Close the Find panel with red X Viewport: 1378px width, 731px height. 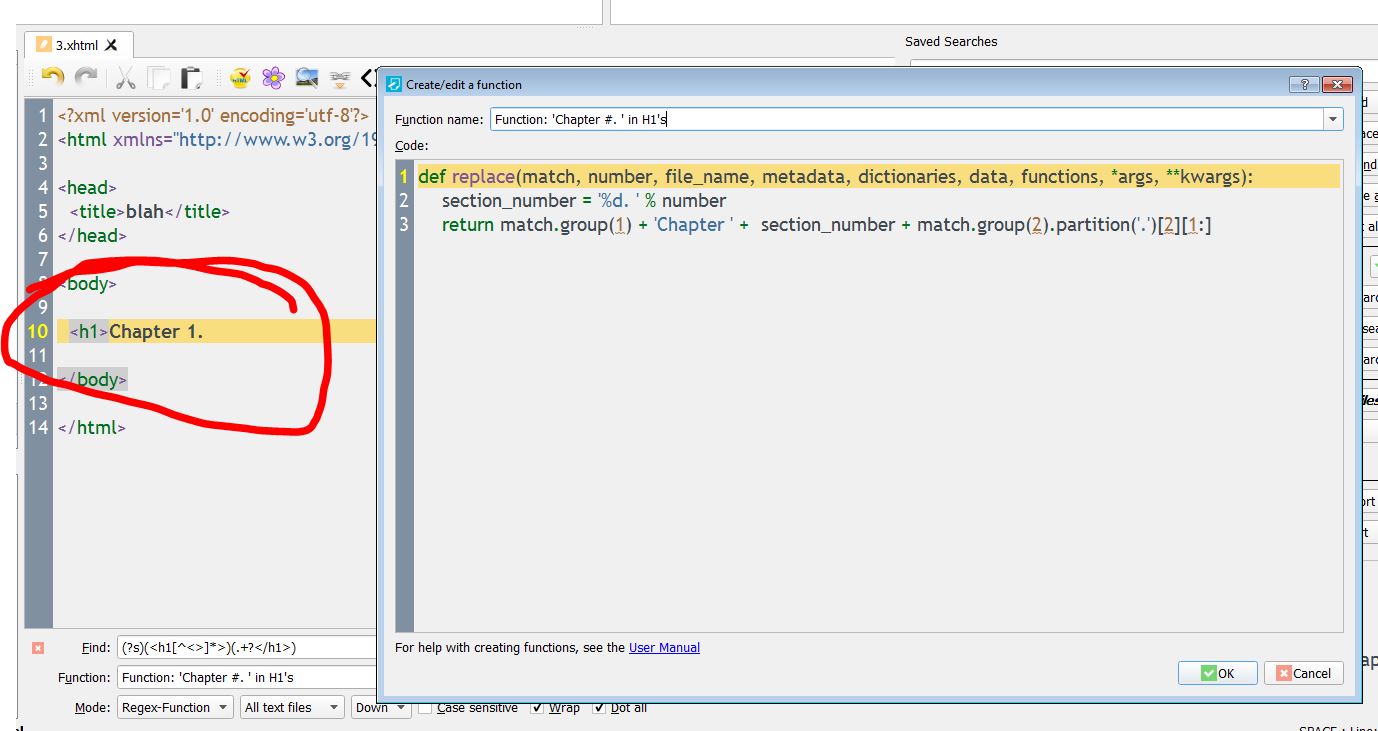click(38, 648)
